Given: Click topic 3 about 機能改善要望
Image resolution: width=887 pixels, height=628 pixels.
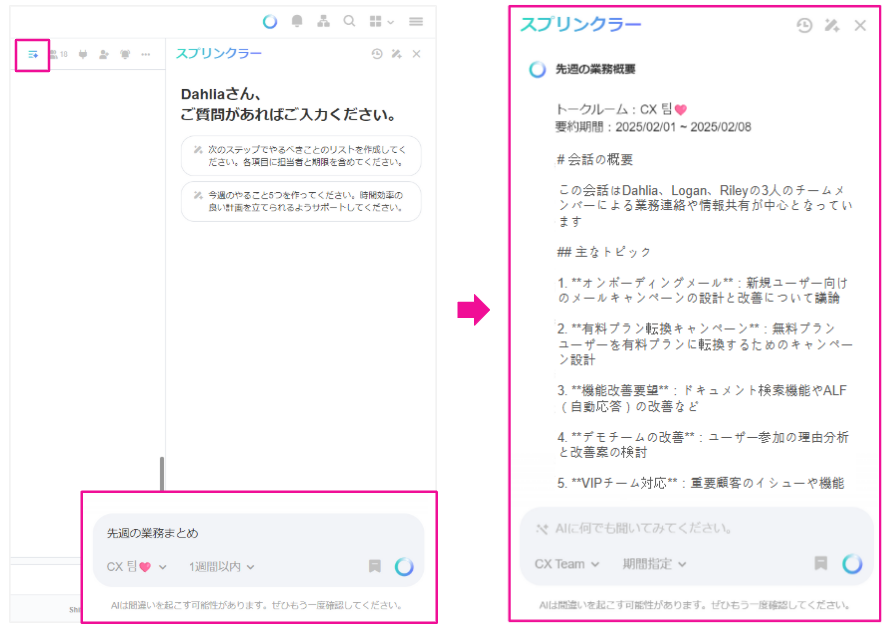Looking at the screenshot, I should (702, 398).
